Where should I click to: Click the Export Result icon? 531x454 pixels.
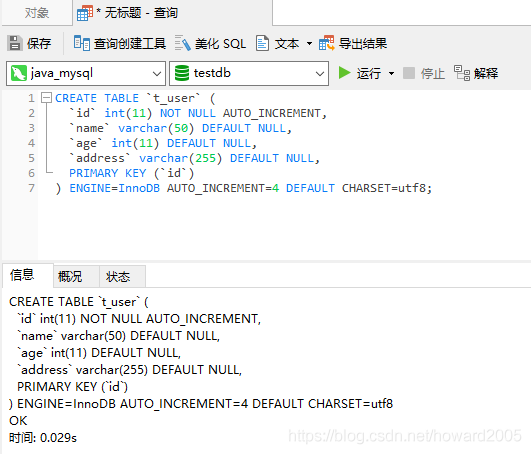tap(326, 43)
